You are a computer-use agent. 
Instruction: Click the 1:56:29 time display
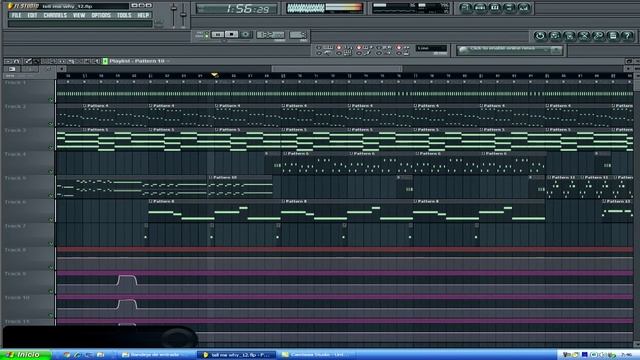237,9
